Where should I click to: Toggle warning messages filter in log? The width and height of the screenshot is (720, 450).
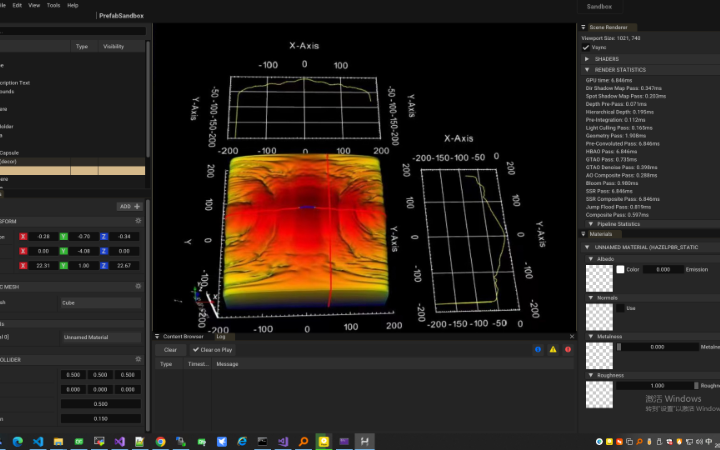553,349
